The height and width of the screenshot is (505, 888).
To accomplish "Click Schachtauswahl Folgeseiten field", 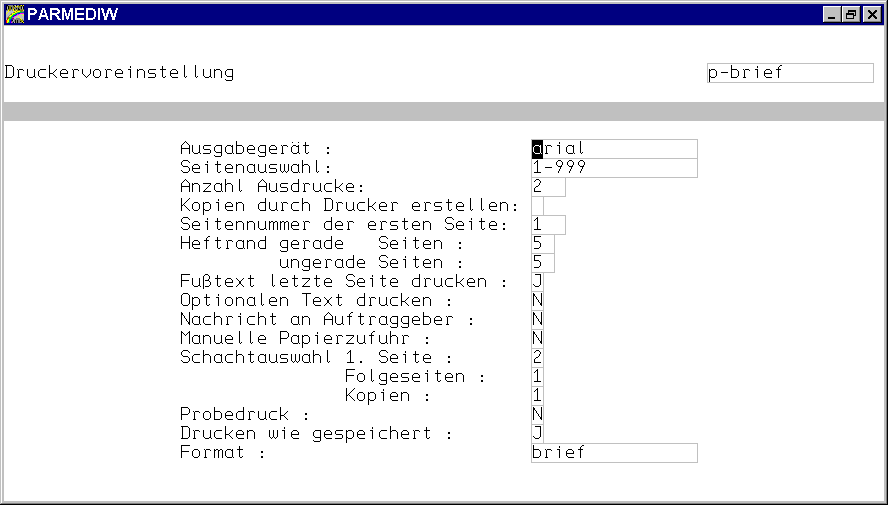I will [x=538, y=377].
